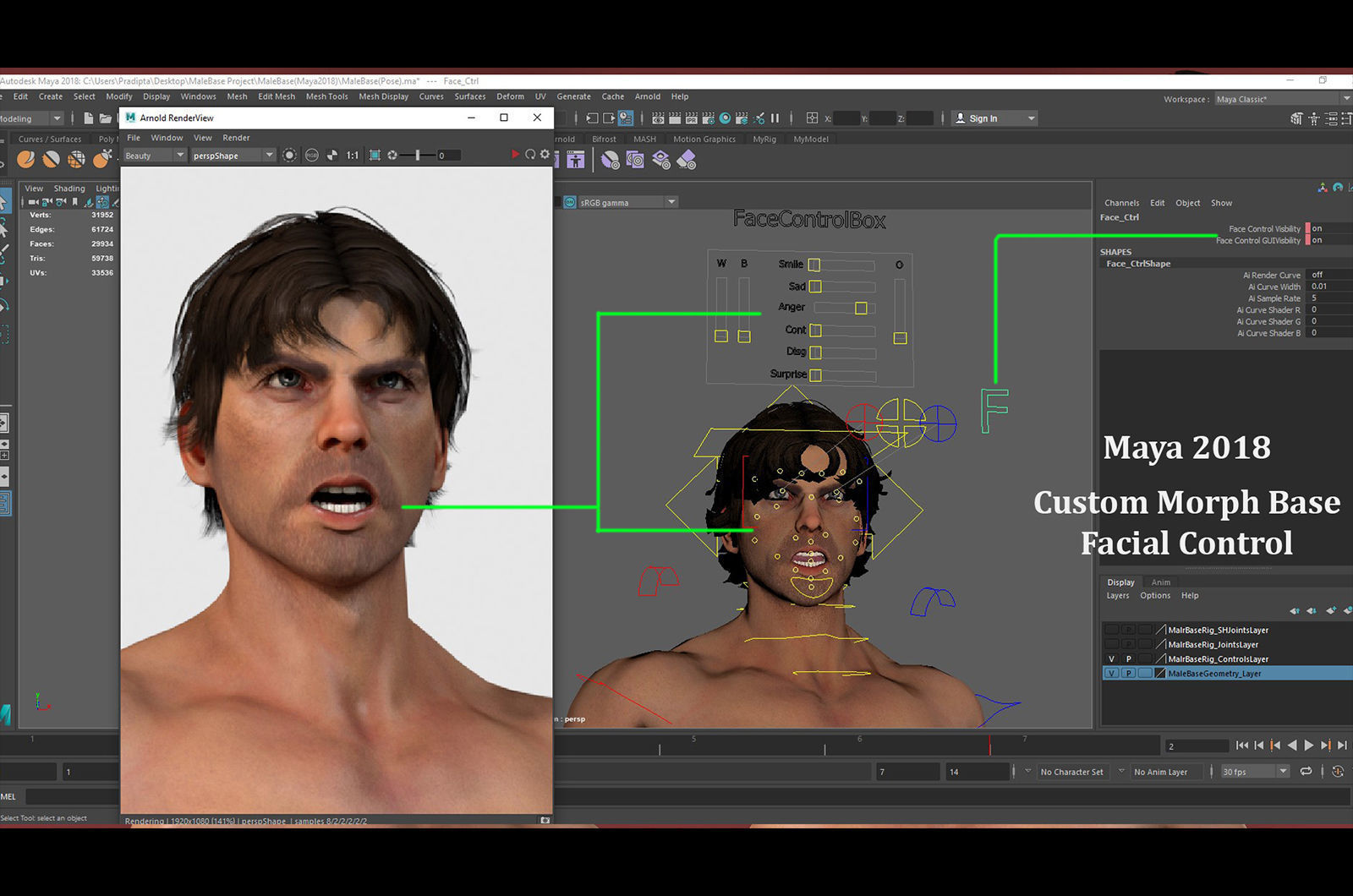Open Layers menu in layer editor
Viewport: 1353px width, 896px height.
tap(1118, 595)
